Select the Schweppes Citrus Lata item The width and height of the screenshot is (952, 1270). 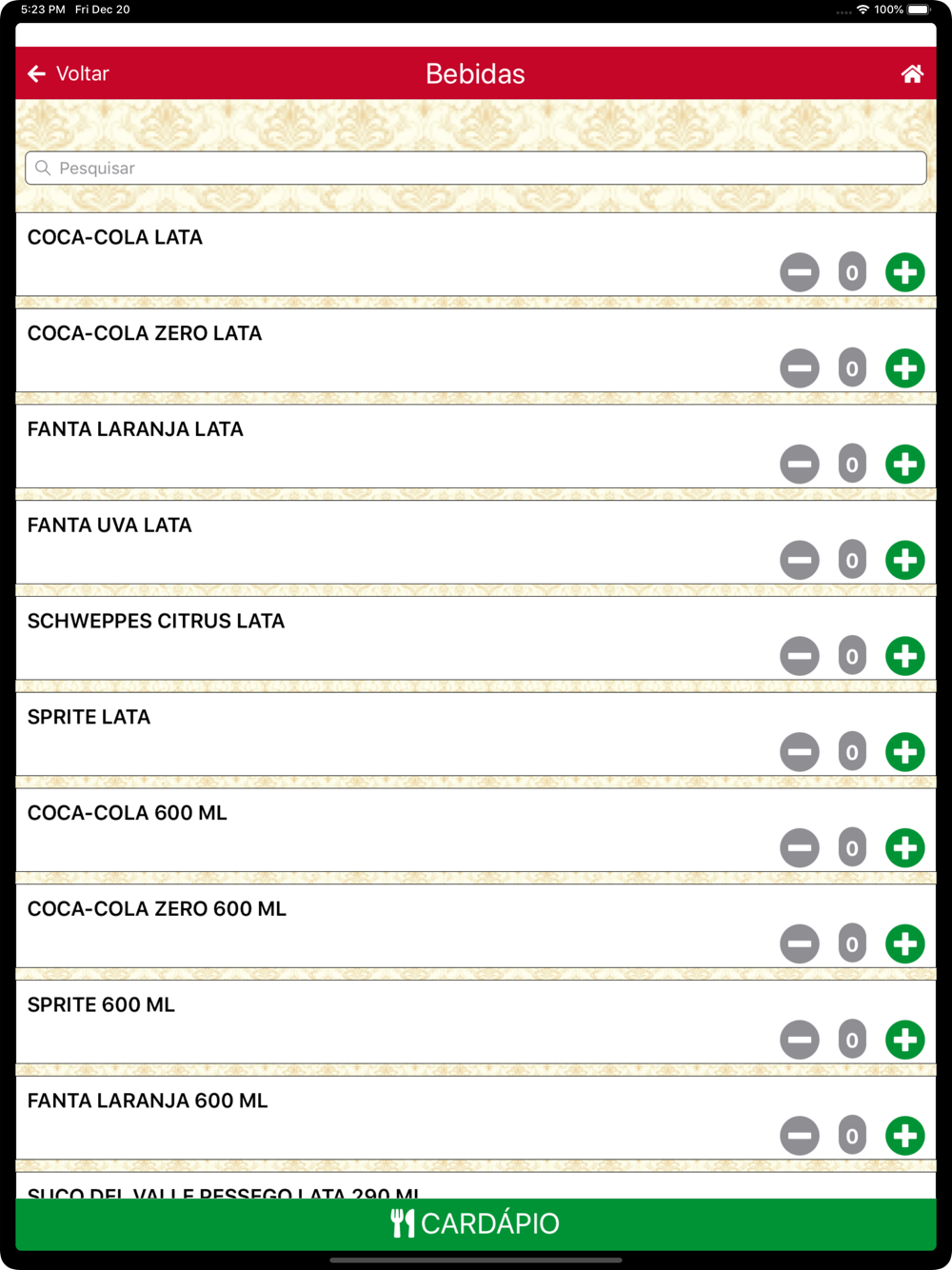pyautogui.click(x=156, y=622)
